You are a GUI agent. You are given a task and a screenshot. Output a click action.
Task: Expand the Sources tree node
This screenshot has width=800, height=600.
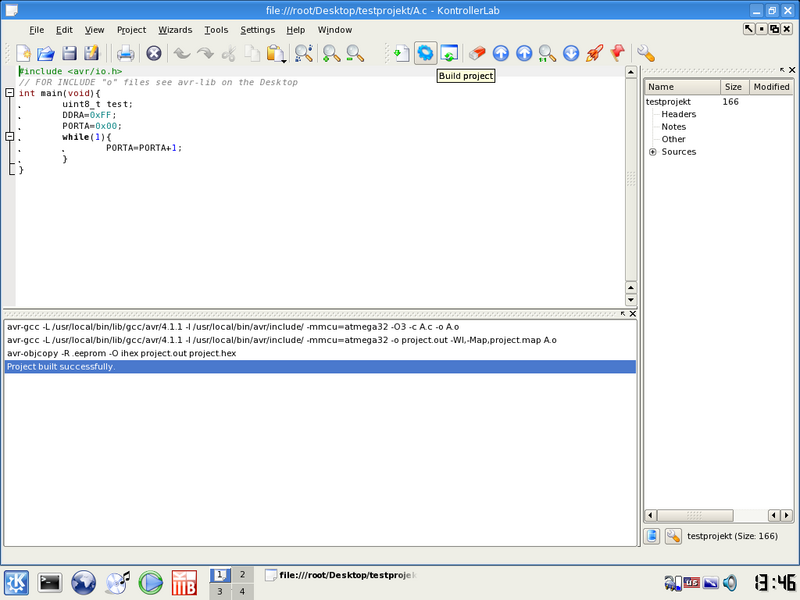click(x=653, y=152)
